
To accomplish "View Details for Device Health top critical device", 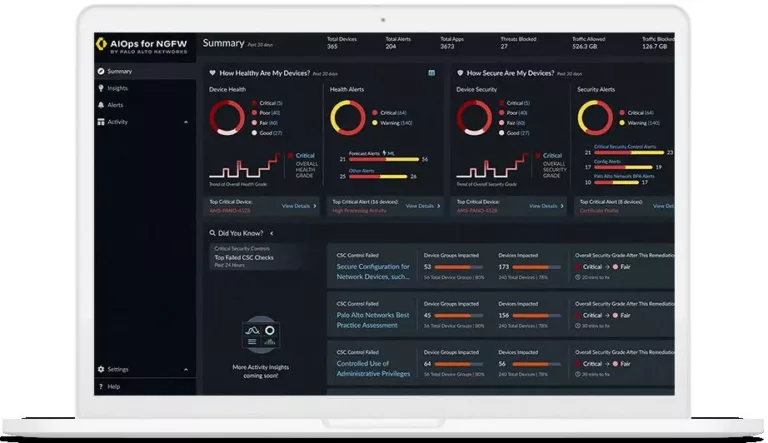I will point(299,206).
